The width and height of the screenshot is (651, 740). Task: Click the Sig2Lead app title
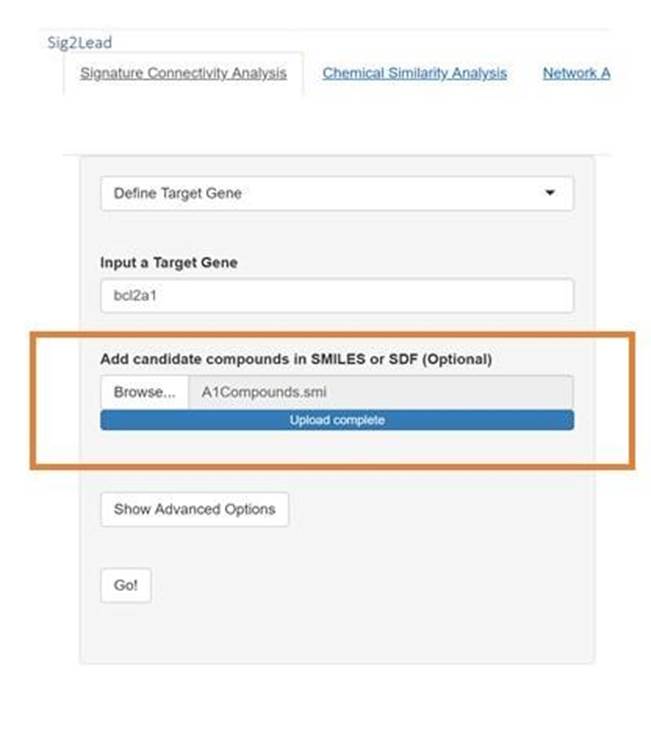pos(80,42)
